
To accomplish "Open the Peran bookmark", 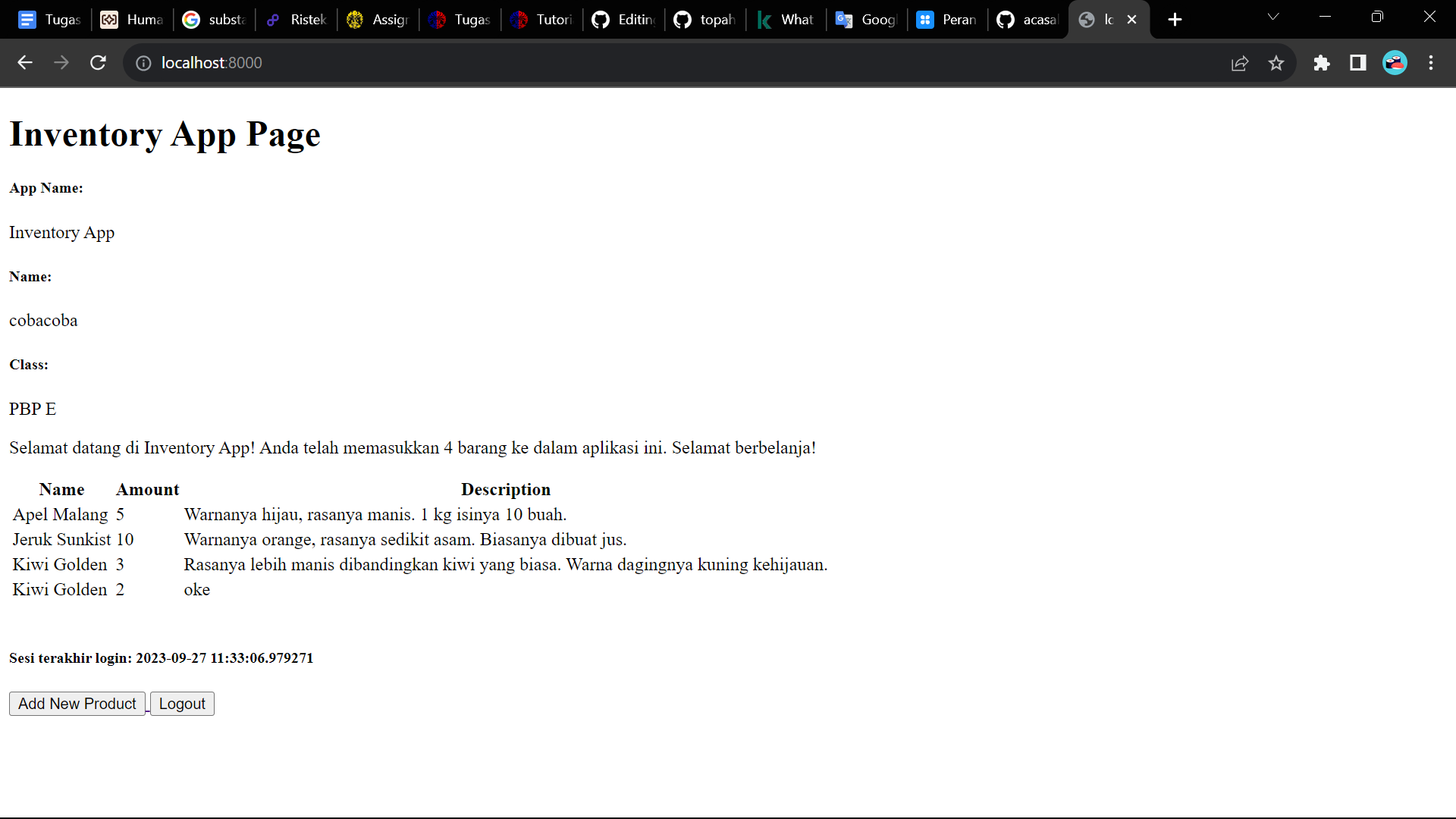I will point(946,19).
